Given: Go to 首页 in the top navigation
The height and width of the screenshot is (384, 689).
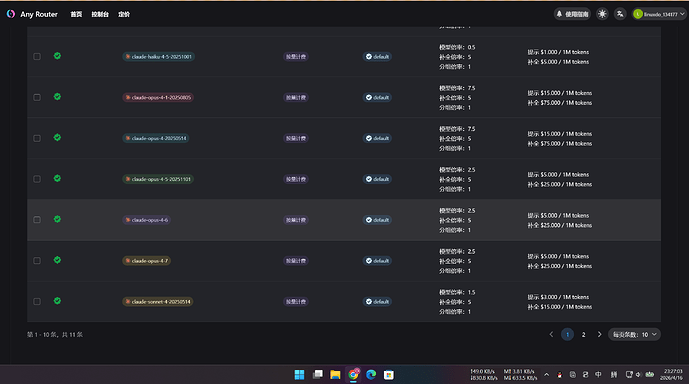Looking at the screenshot, I should [x=76, y=14].
